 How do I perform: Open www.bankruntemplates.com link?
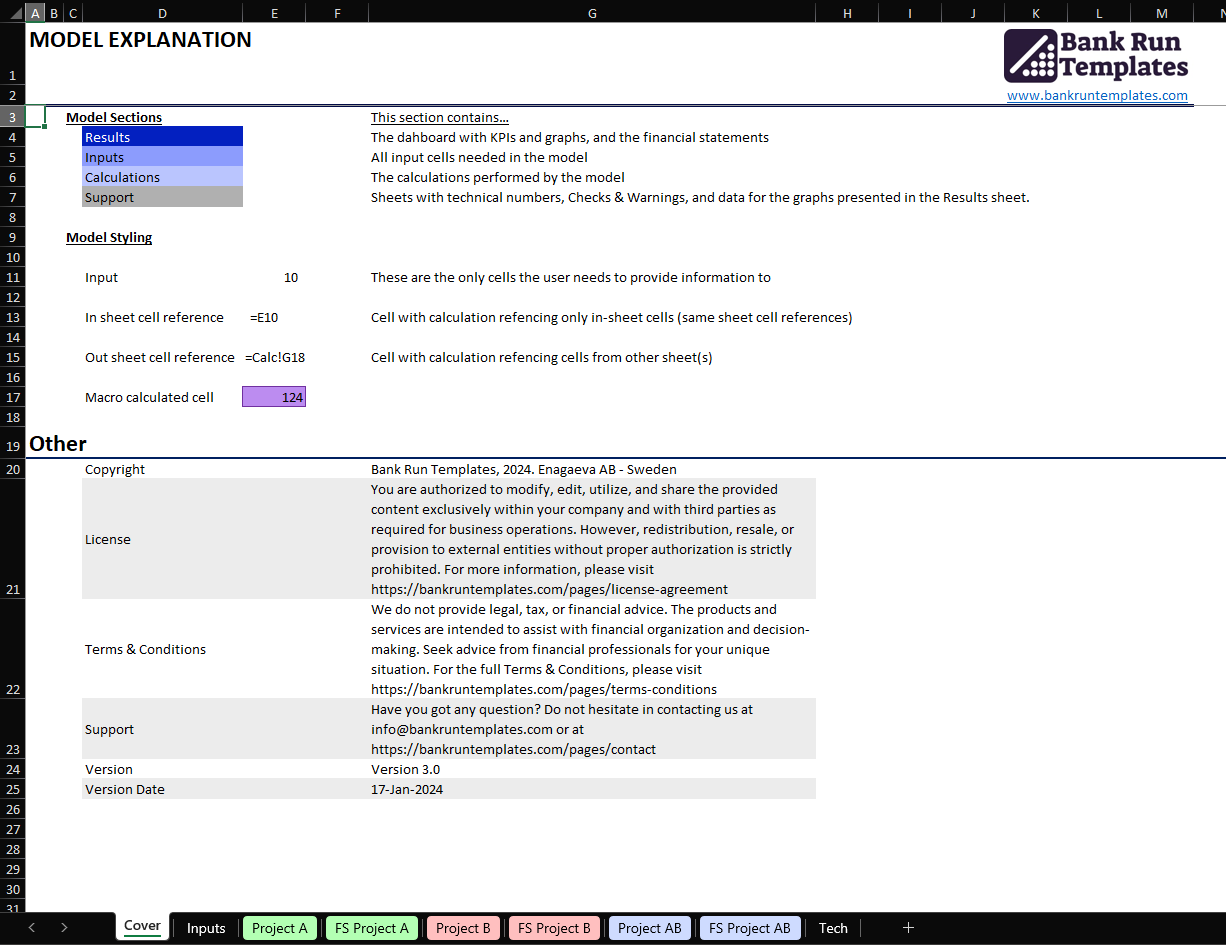click(1097, 96)
